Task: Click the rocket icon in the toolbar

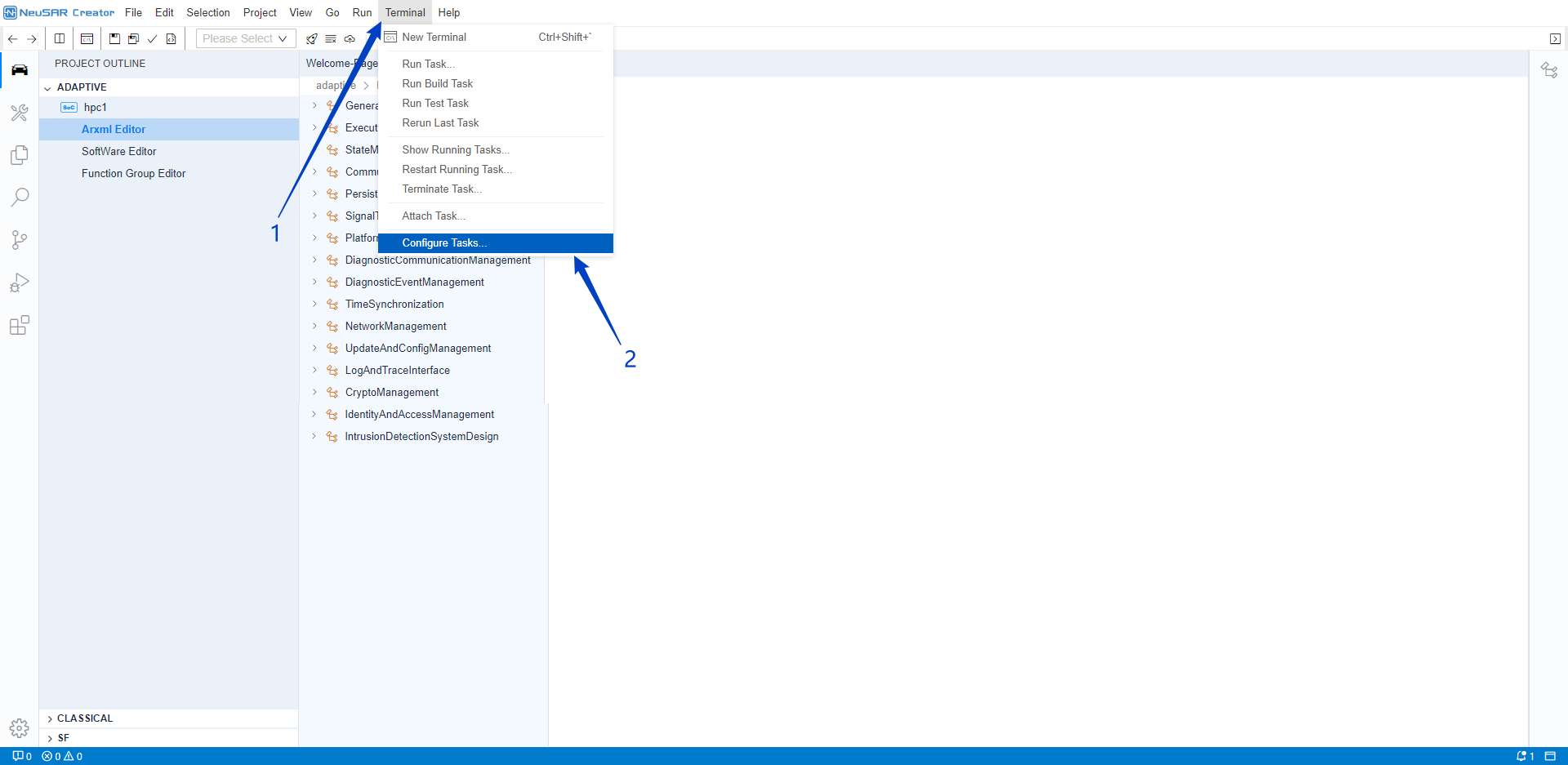Action: [311, 39]
